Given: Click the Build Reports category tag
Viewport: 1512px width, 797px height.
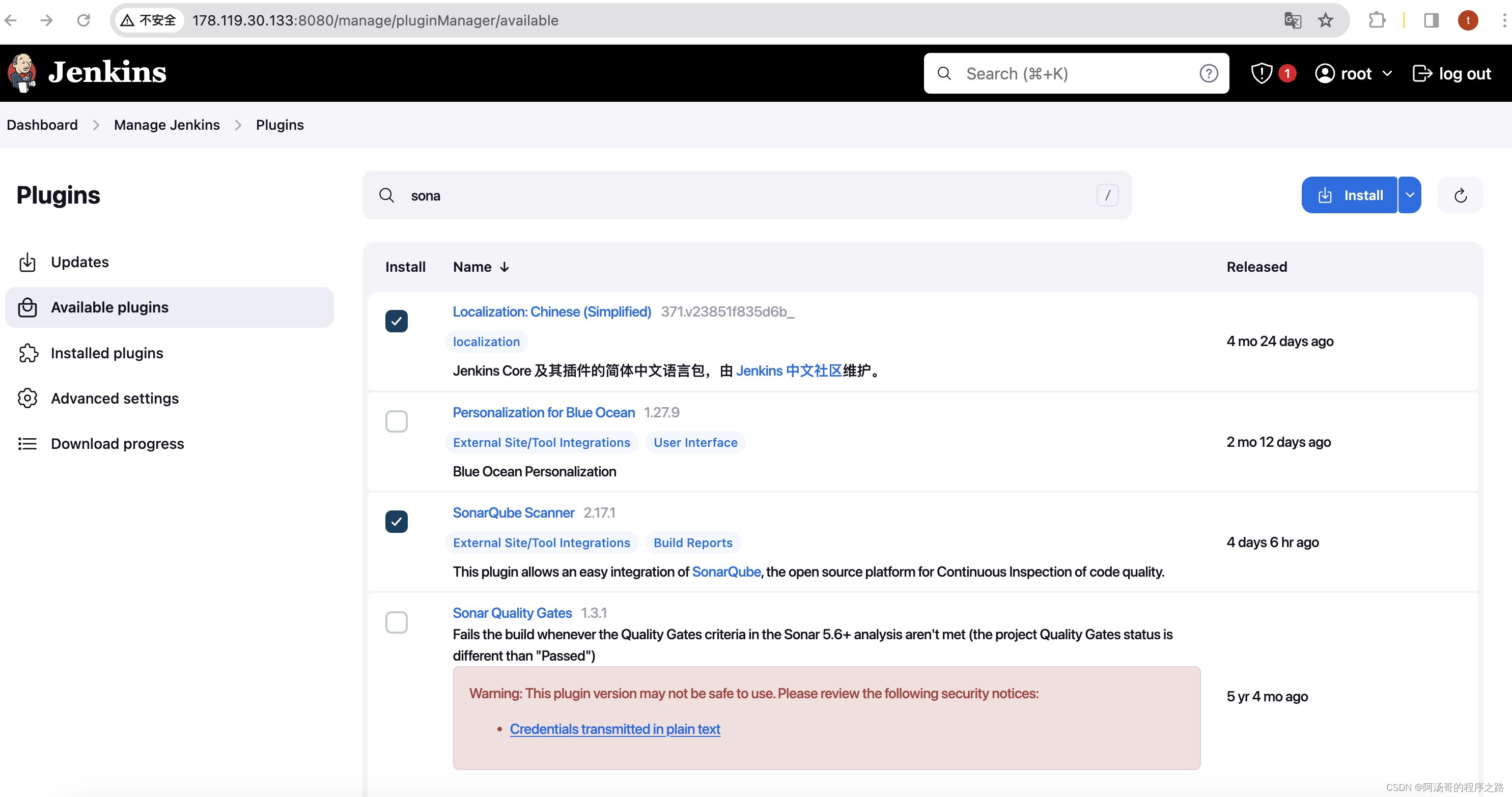Looking at the screenshot, I should pos(693,543).
